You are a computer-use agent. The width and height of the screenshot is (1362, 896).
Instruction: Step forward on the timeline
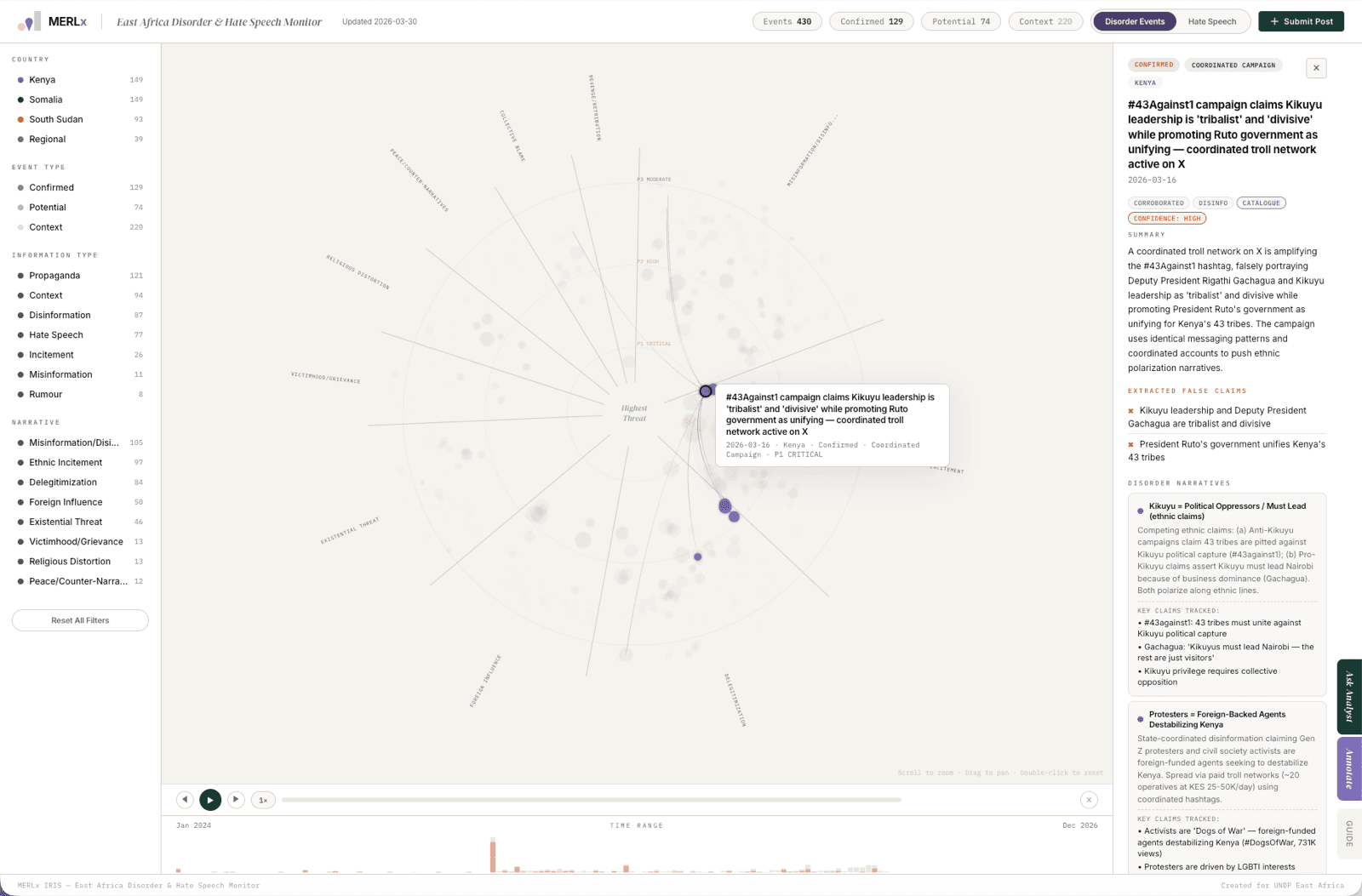click(x=236, y=800)
